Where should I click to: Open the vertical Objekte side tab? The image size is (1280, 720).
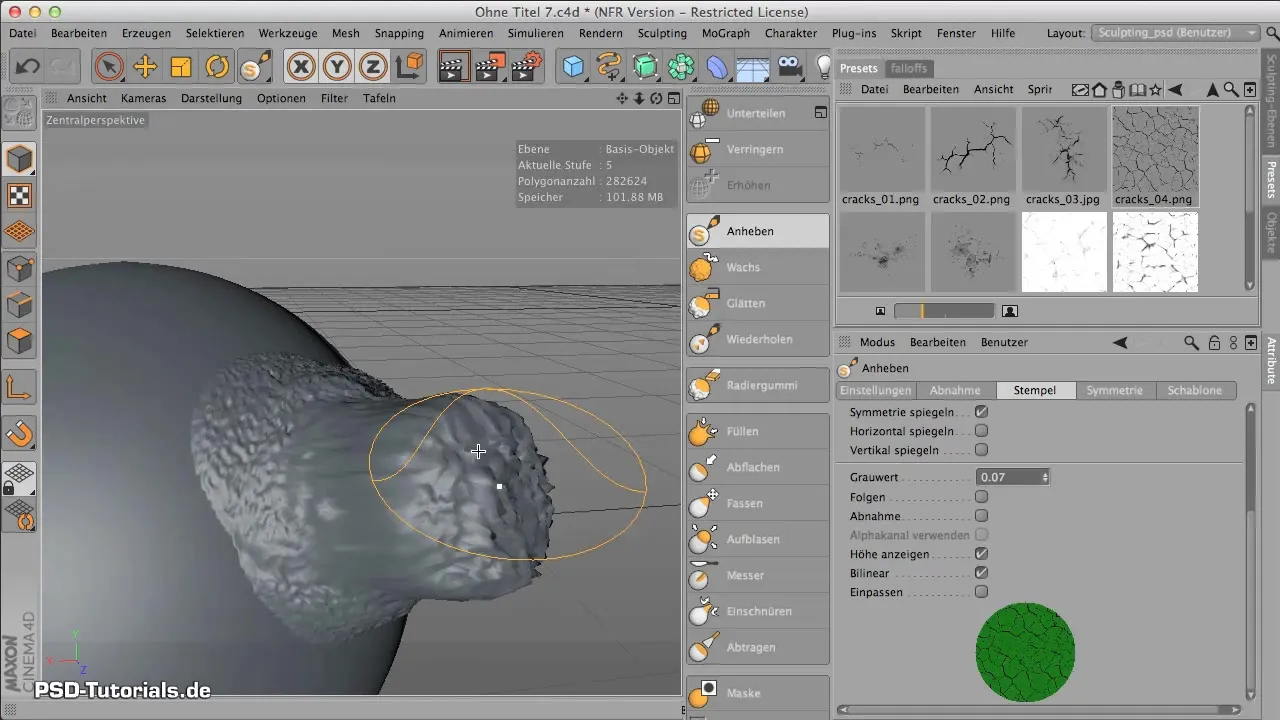pyautogui.click(x=1271, y=232)
